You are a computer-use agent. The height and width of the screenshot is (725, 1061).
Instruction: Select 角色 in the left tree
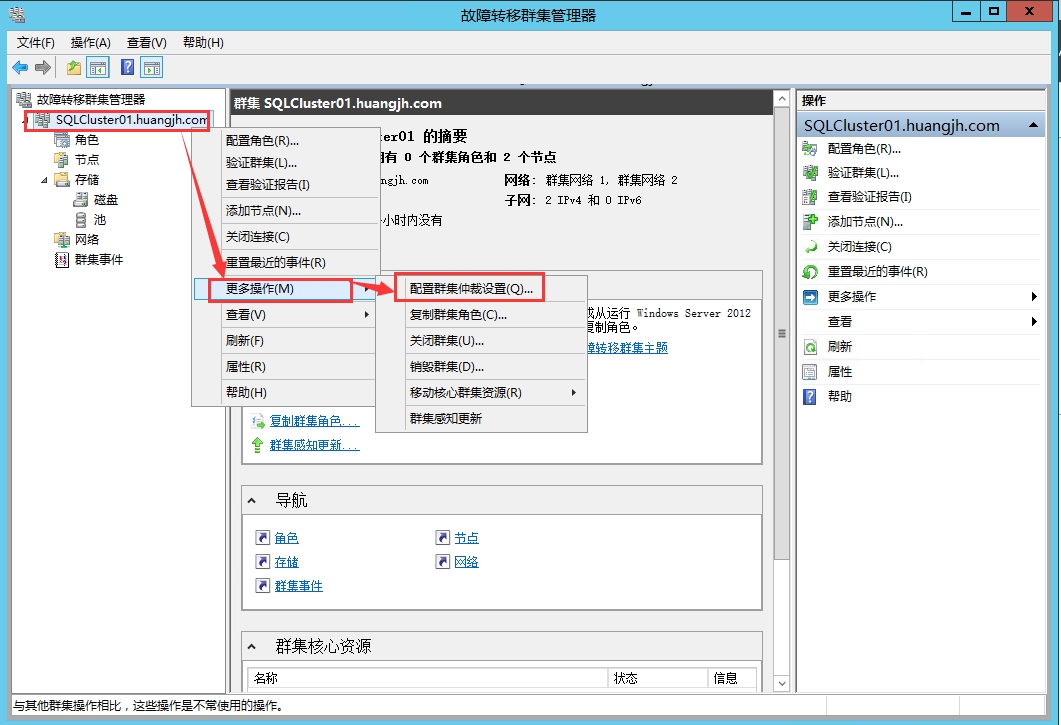pos(87,139)
